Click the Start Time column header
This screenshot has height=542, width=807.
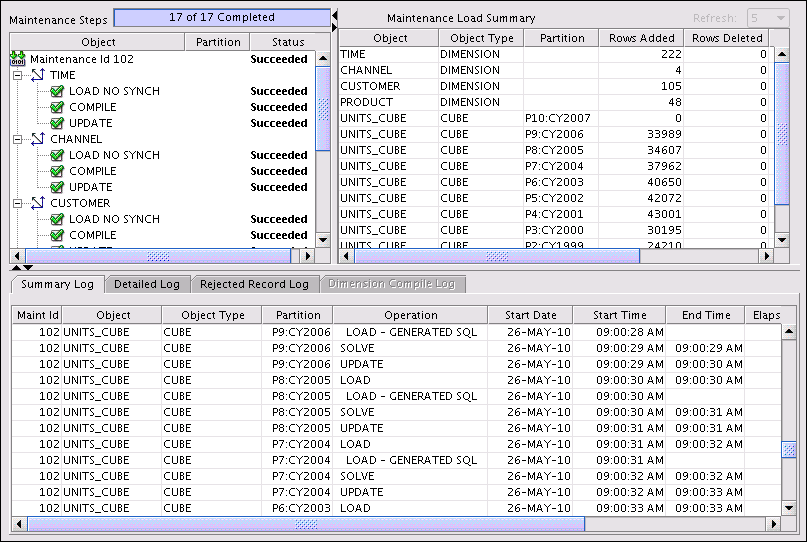coord(620,315)
